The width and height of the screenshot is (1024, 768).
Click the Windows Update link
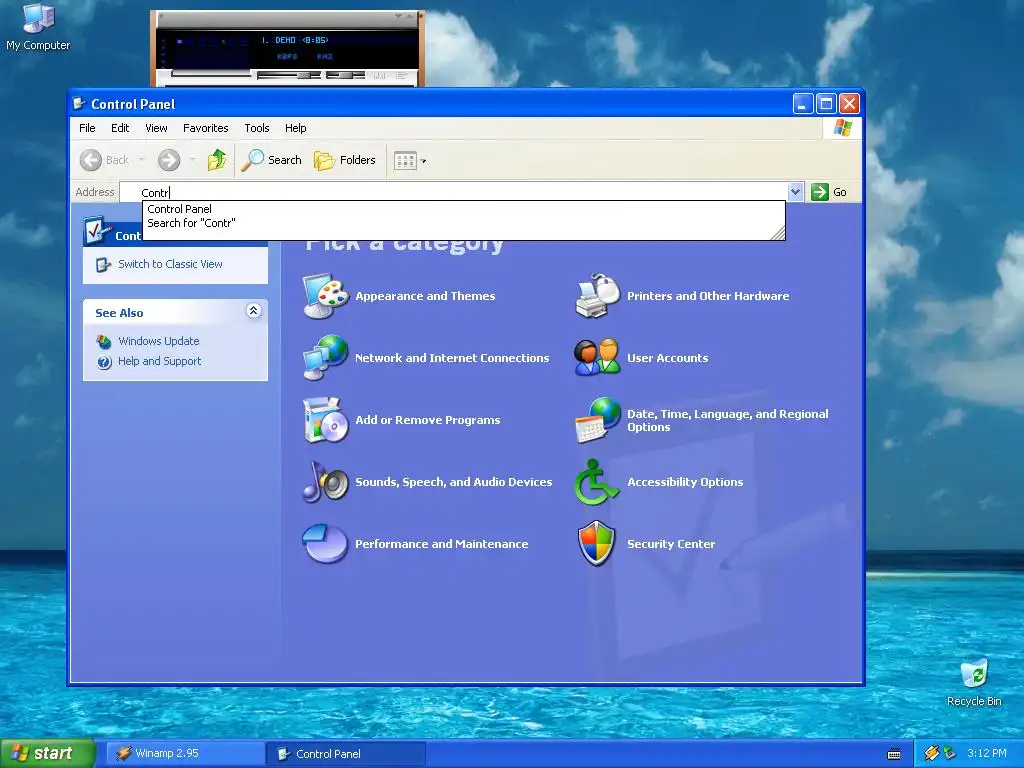tap(159, 341)
